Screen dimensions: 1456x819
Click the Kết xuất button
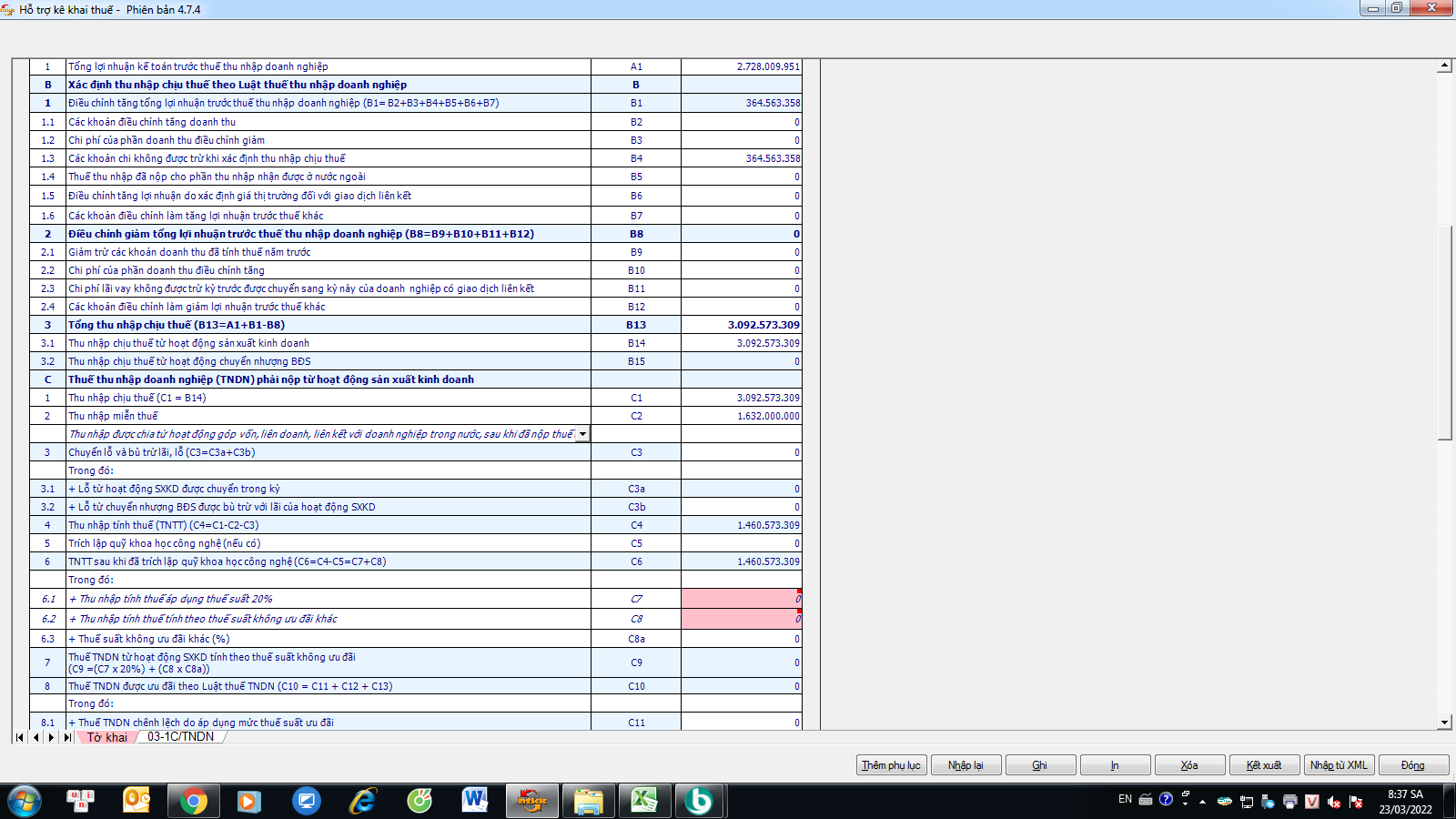click(1263, 765)
